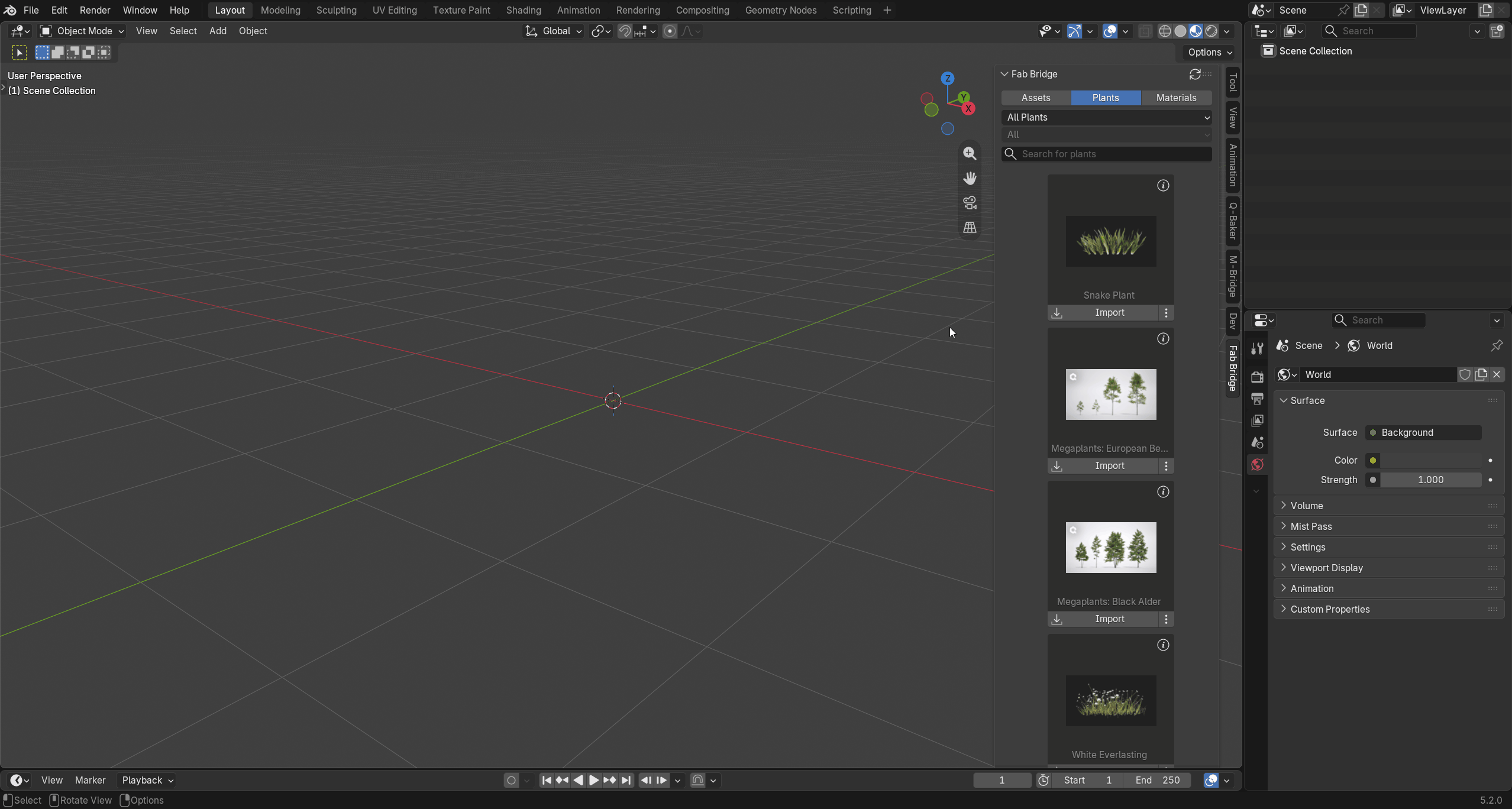Open the Render menu

[95, 10]
